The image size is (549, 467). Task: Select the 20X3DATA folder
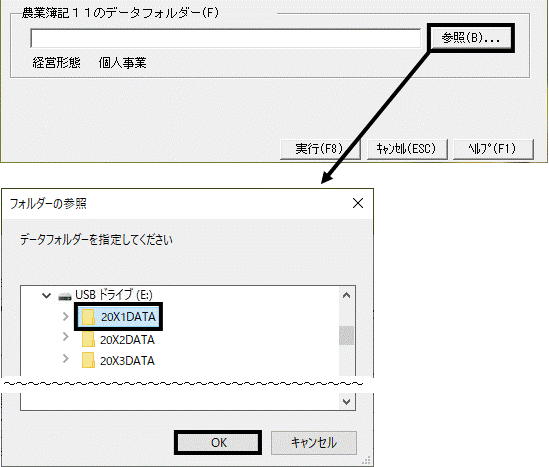[127, 361]
